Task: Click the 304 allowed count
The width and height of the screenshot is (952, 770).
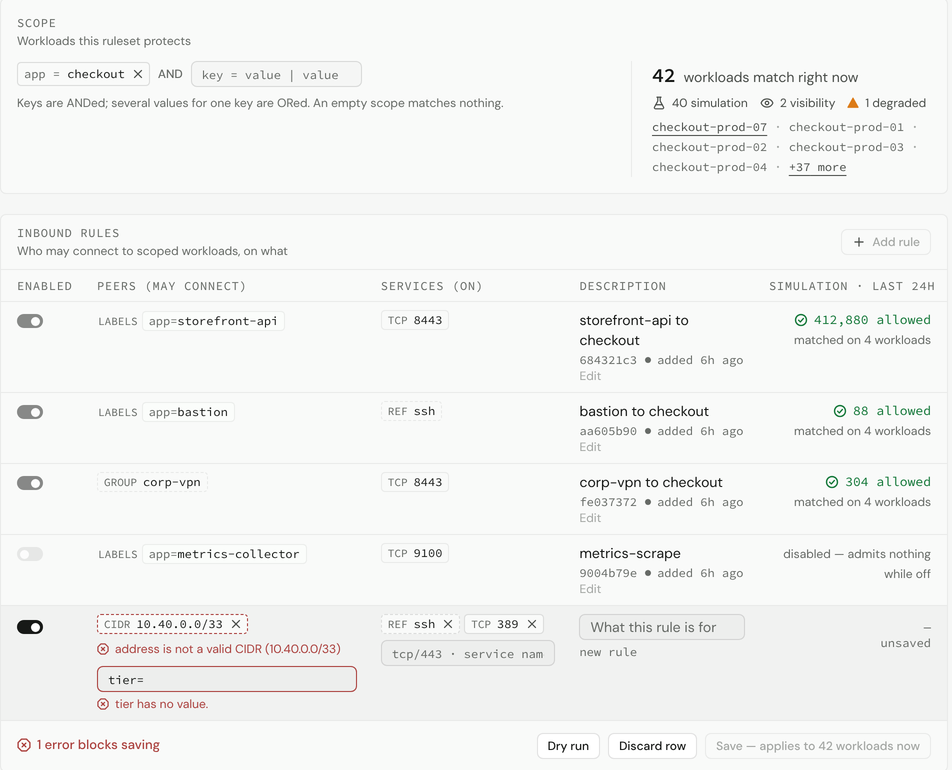Action: tap(888, 482)
